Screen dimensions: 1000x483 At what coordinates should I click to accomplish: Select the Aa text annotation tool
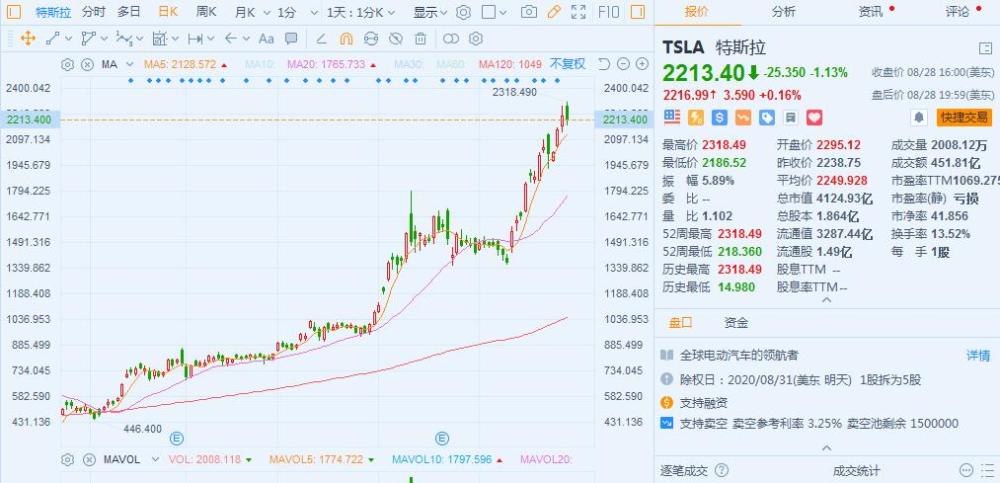coord(266,39)
